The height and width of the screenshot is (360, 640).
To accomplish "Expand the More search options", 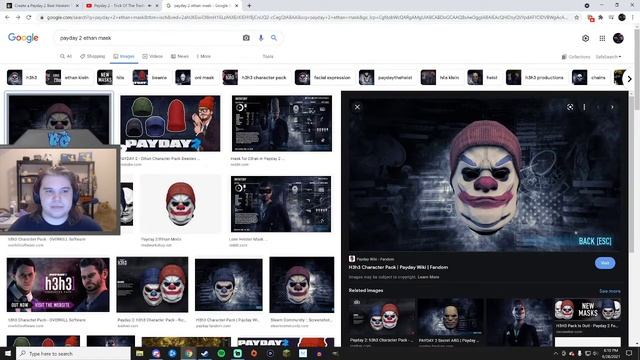I will (x=204, y=56).
